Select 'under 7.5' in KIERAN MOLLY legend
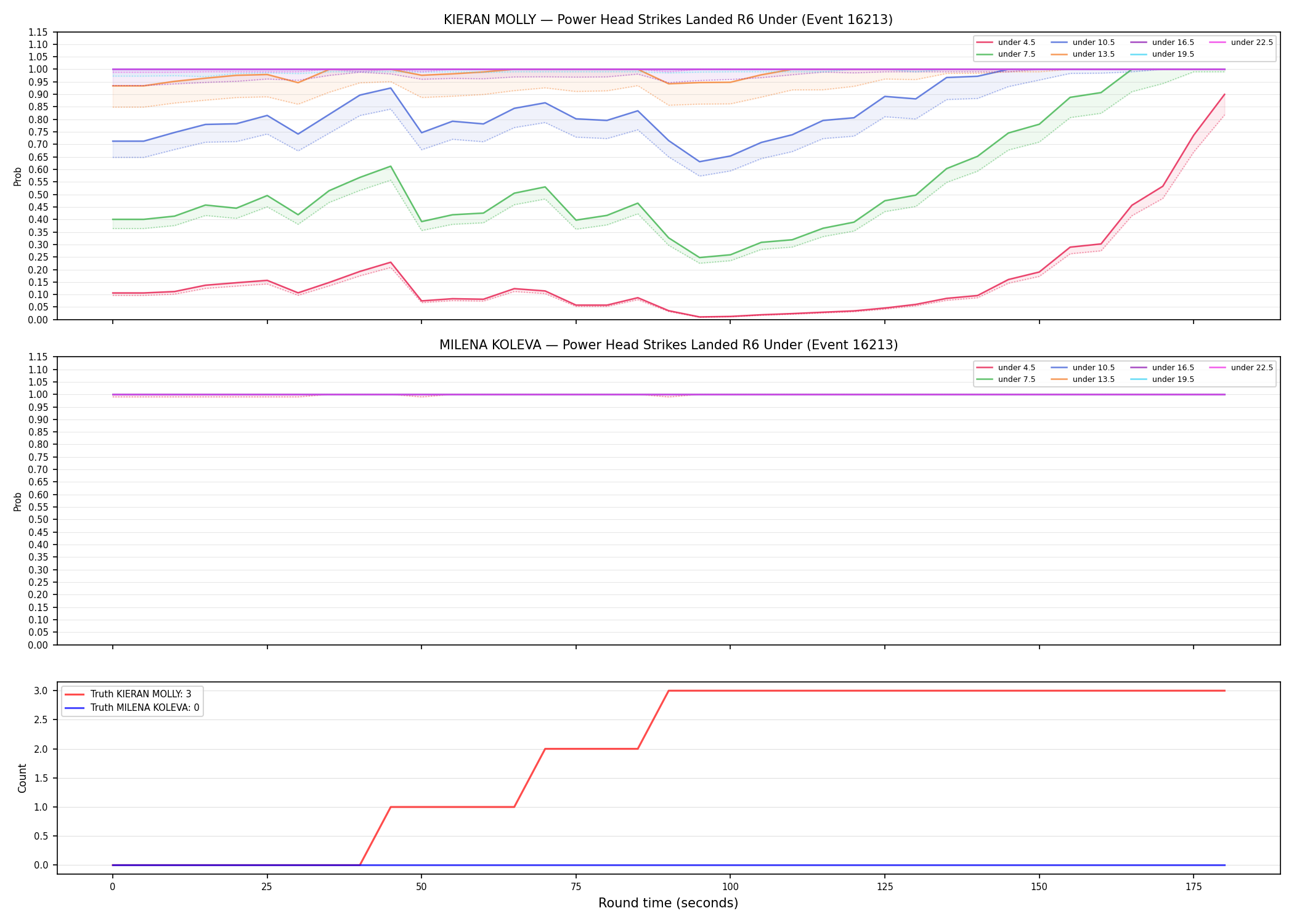 [1006, 54]
